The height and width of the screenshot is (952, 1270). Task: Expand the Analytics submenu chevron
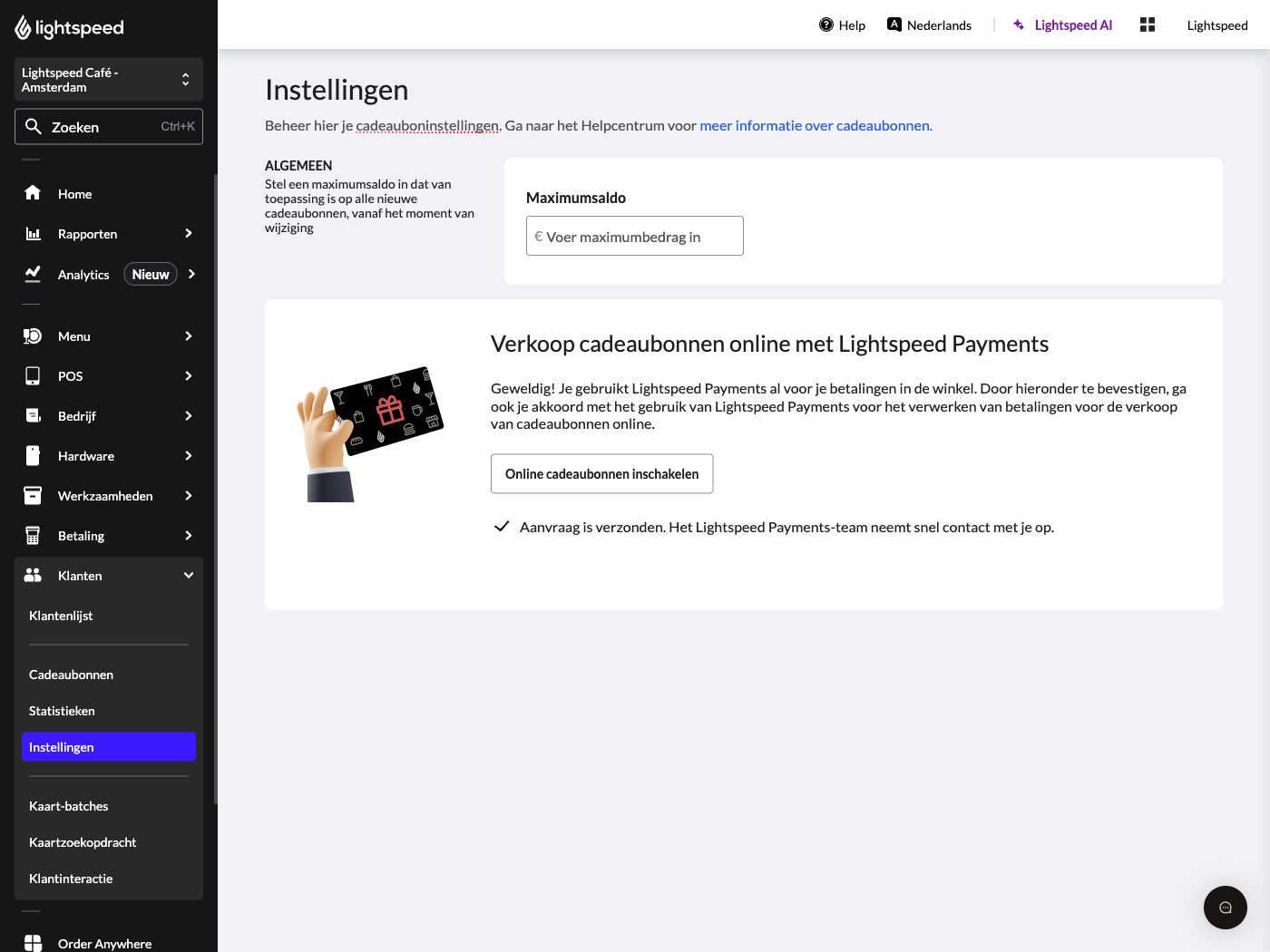(x=191, y=274)
